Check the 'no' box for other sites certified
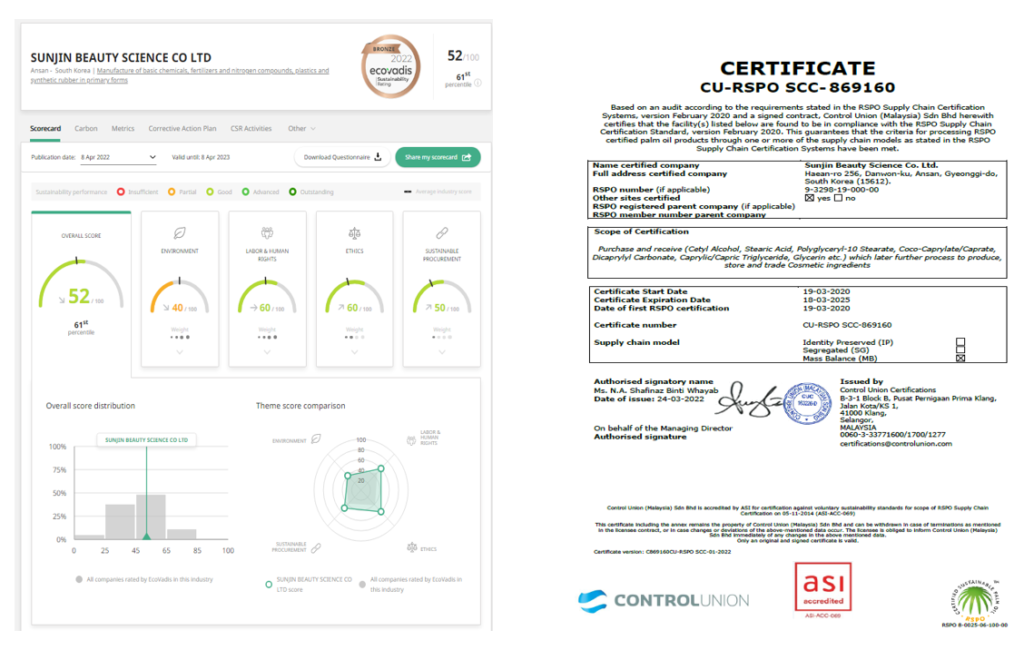Viewport: 1024px width, 650px height. click(838, 198)
